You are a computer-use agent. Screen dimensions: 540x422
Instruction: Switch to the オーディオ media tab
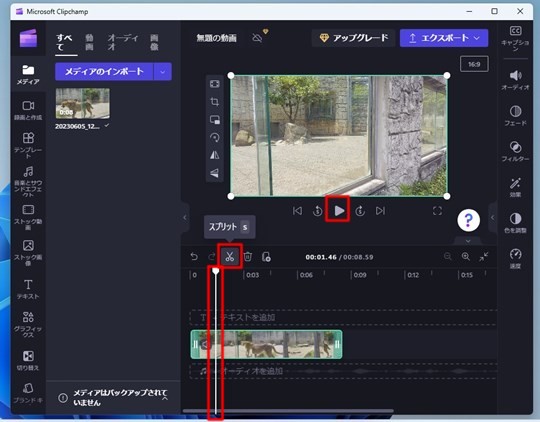click(122, 42)
